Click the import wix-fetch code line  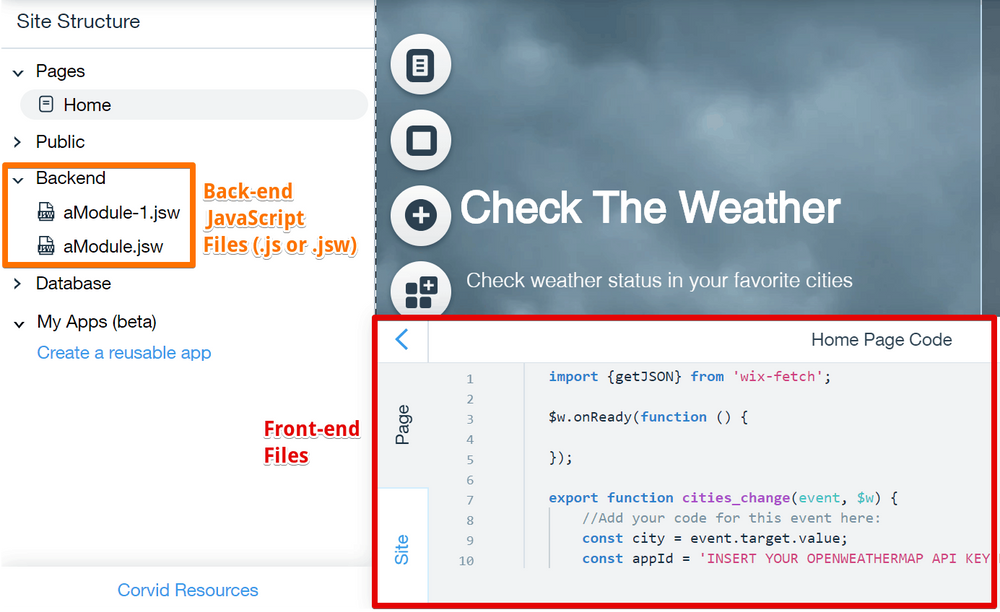coord(690,377)
